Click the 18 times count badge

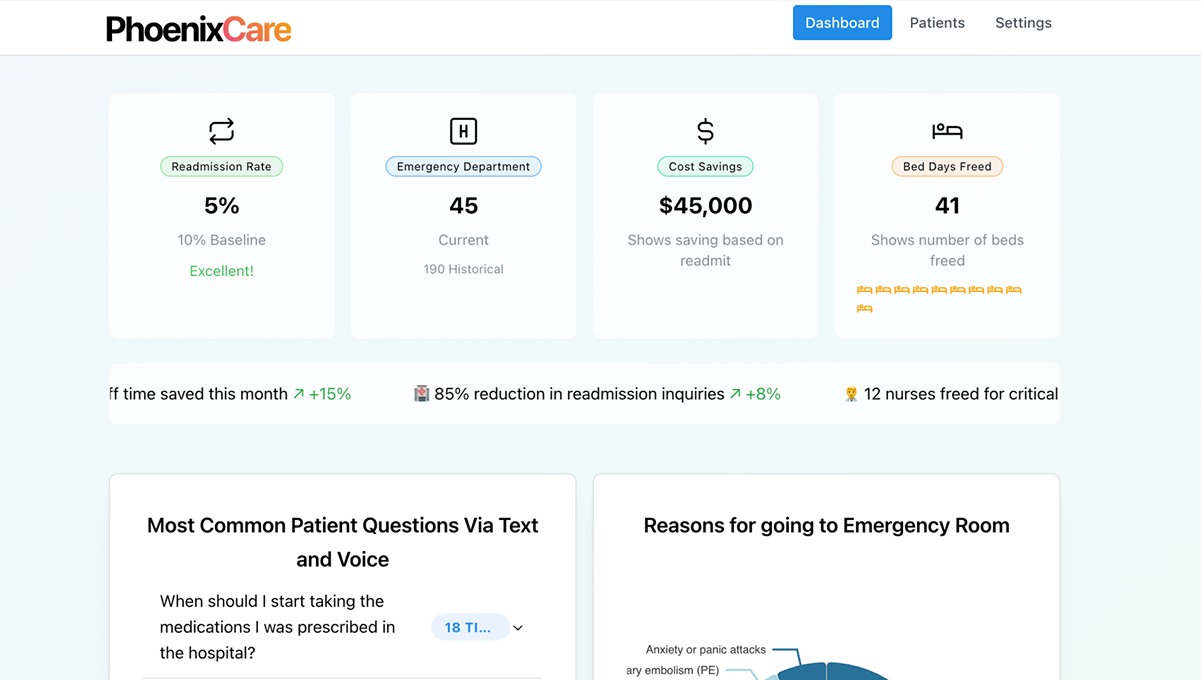click(x=468, y=628)
